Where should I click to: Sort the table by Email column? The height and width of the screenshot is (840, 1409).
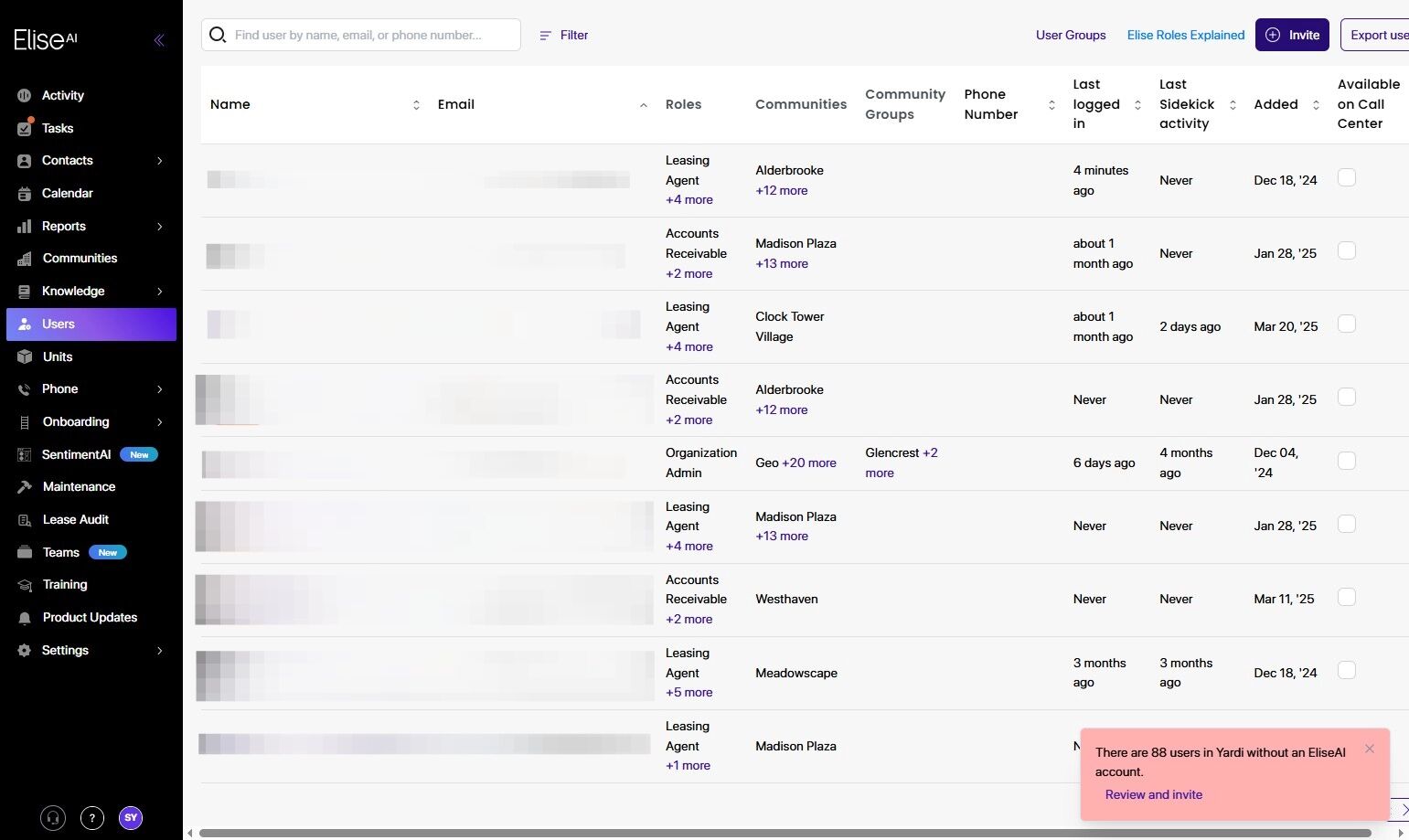click(643, 105)
